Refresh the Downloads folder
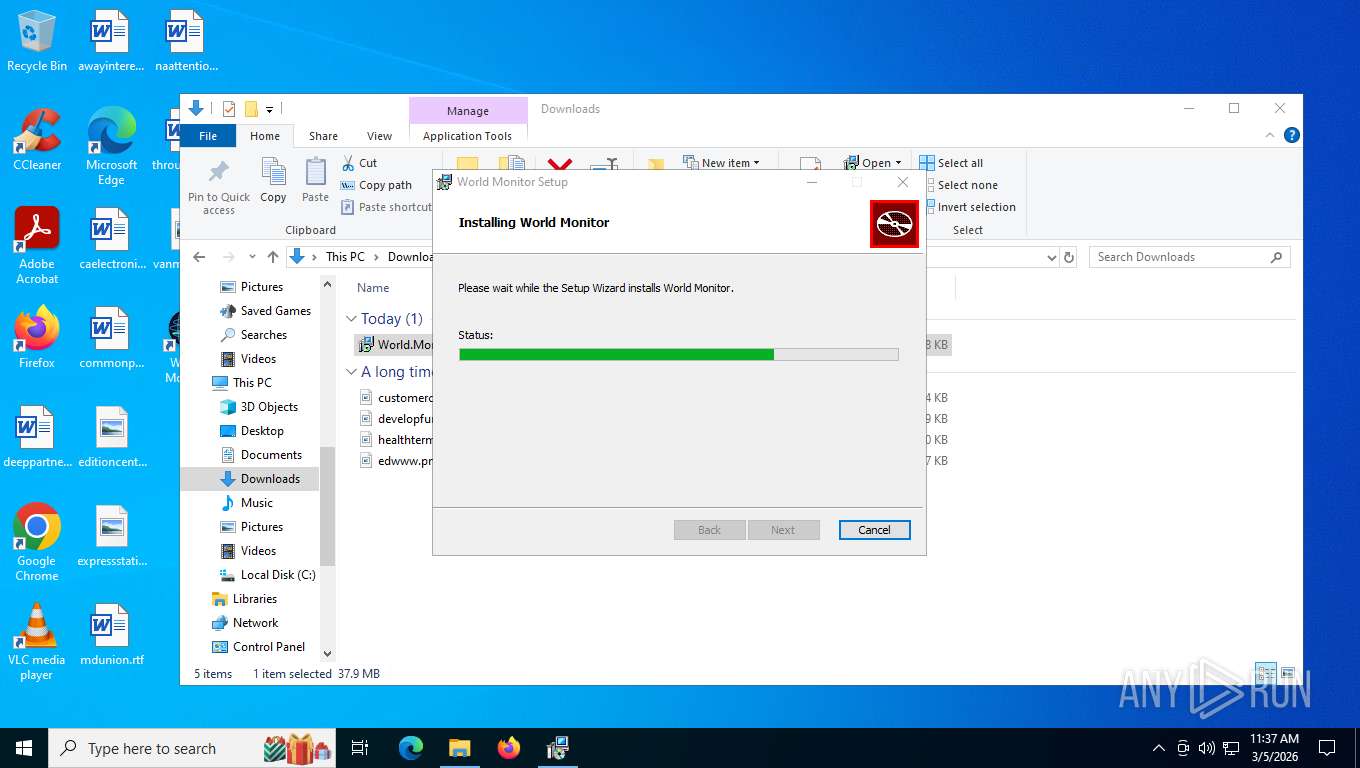Viewport: 1360px width, 768px height. tap(1069, 257)
